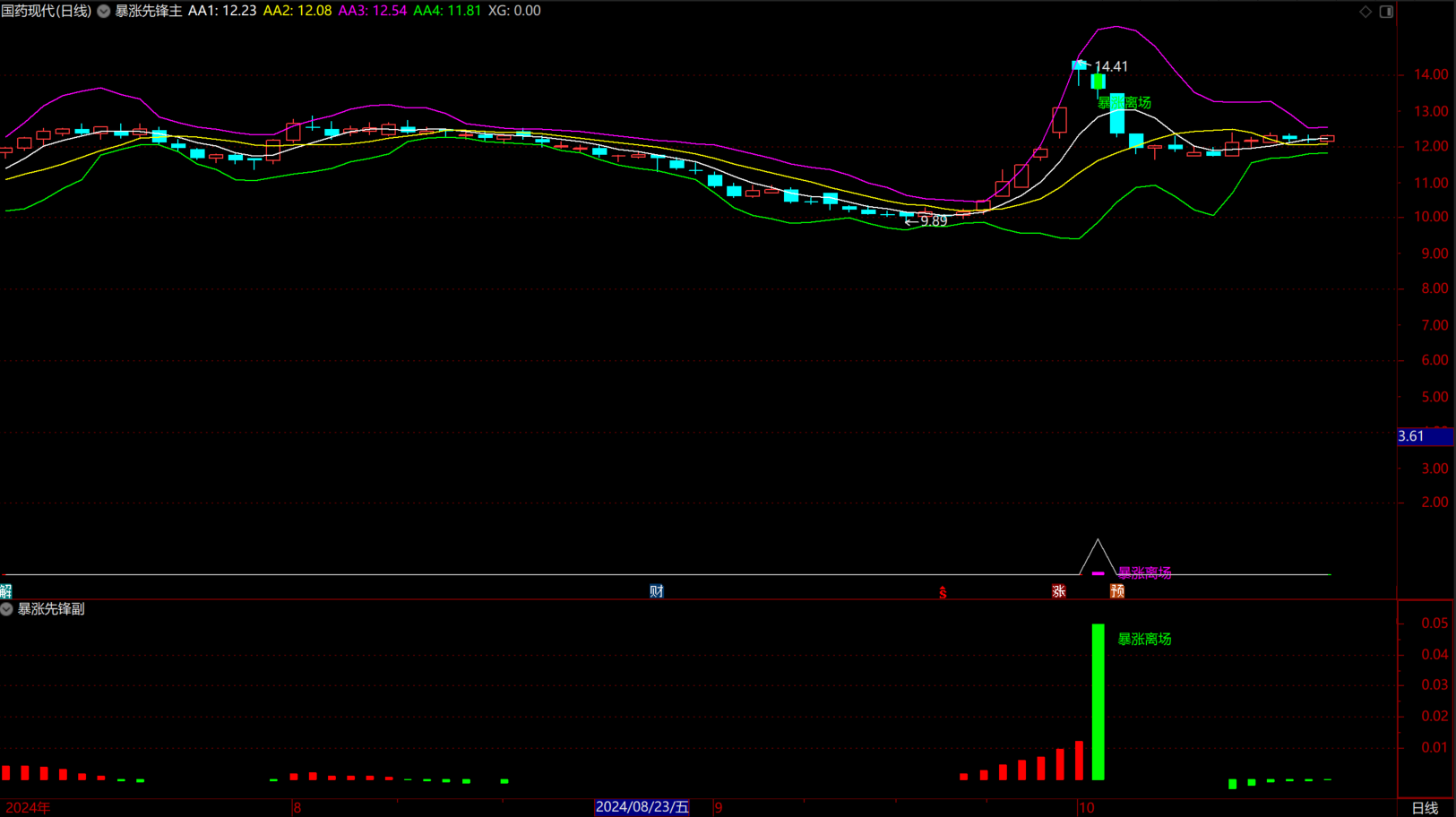The height and width of the screenshot is (817, 1456).
Task: Click the 14.41 high price label
Action: point(1111,66)
